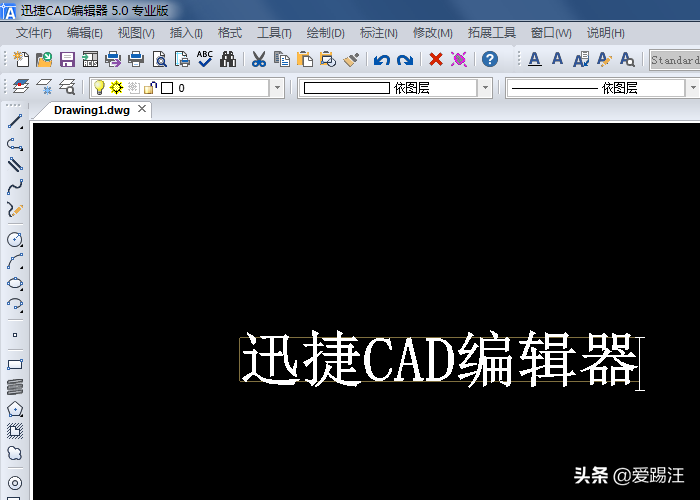Click the plain A single-line text icon
This screenshot has width=700, height=500.
click(x=557, y=58)
